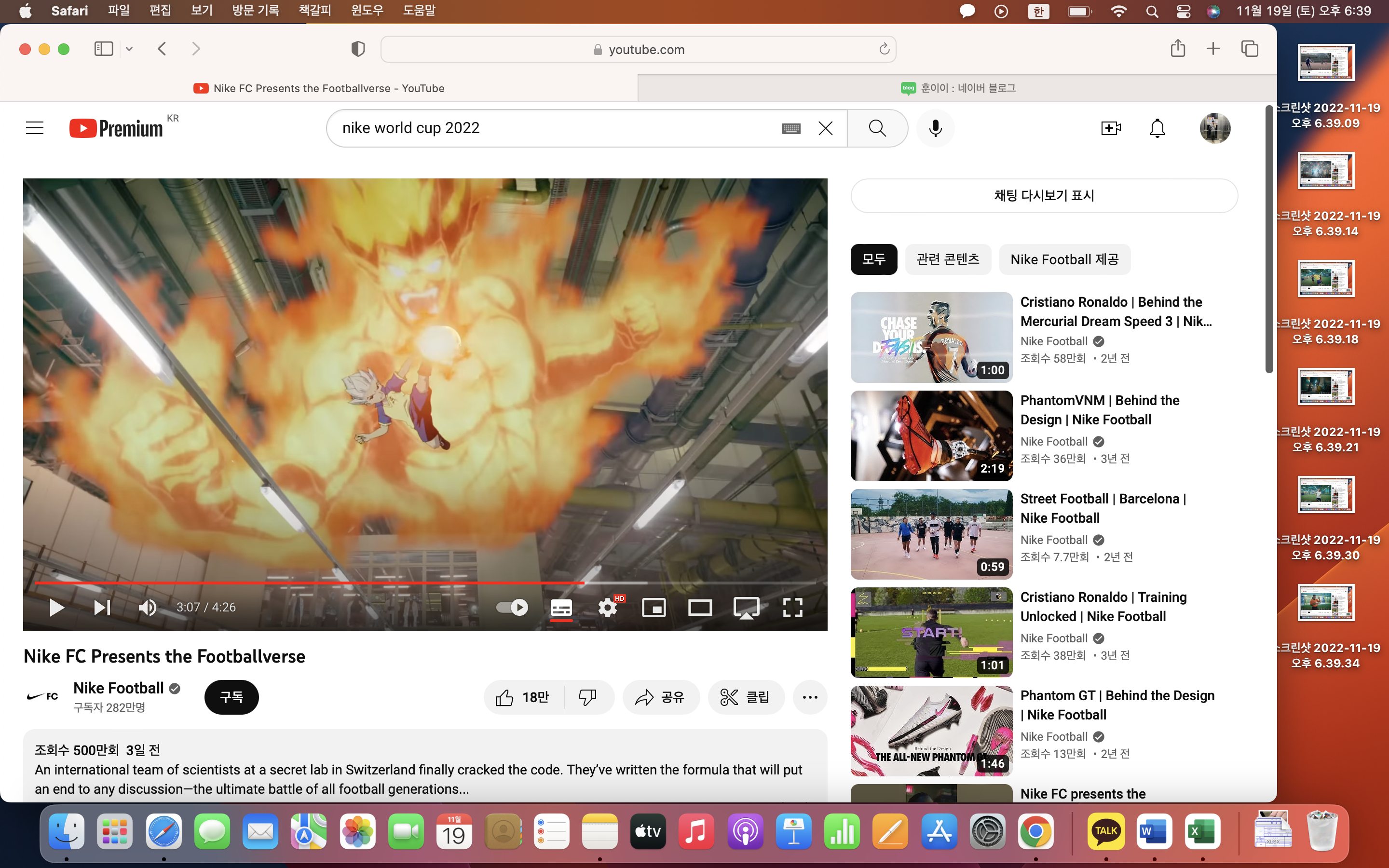Select the 'Nike Football 제공' filter chip
The width and height of the screenshot is (1389, 868).
tap(1065, 259)
